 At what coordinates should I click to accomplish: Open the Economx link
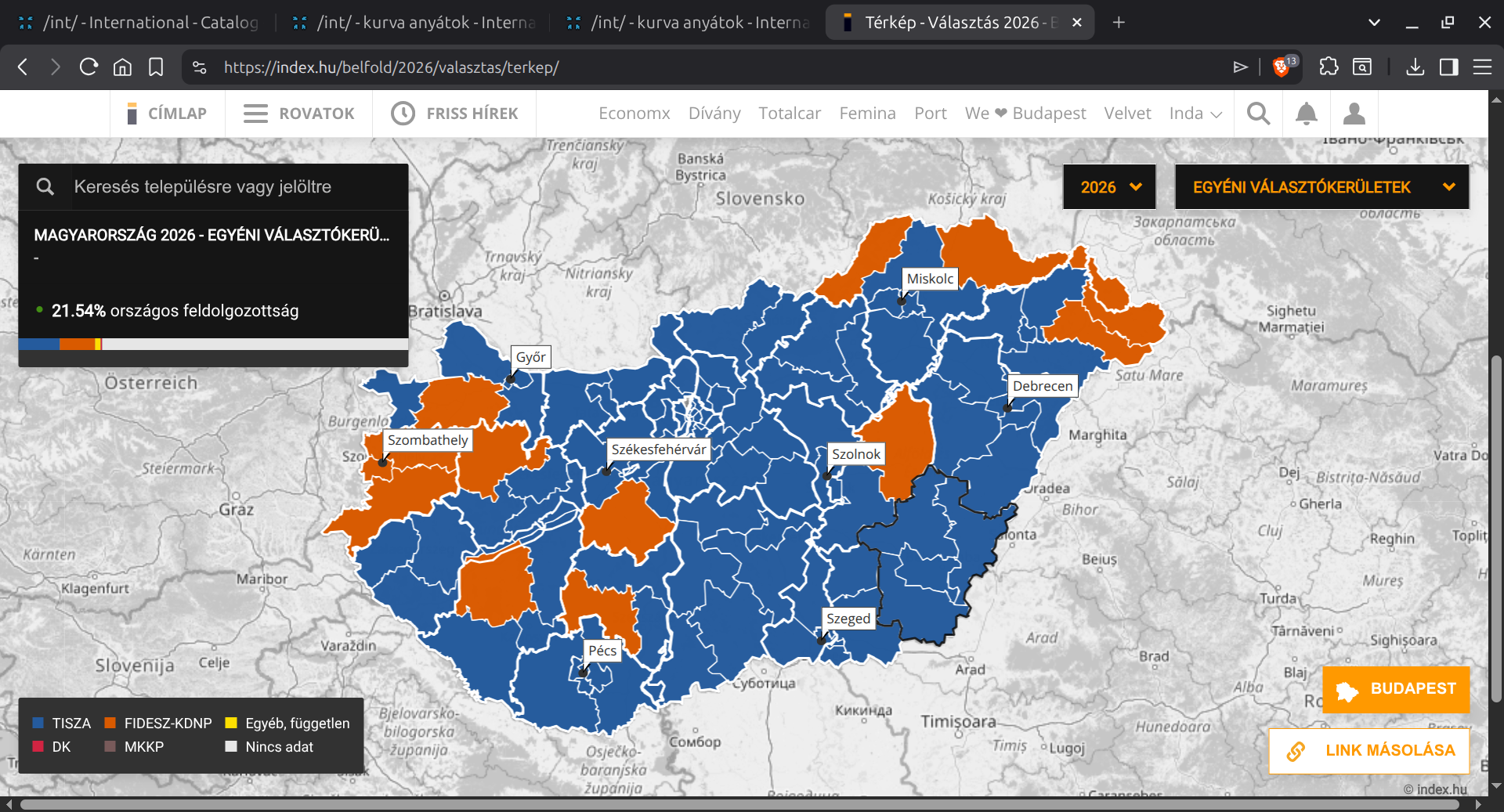pyautogui.click(x=634, y=114)
